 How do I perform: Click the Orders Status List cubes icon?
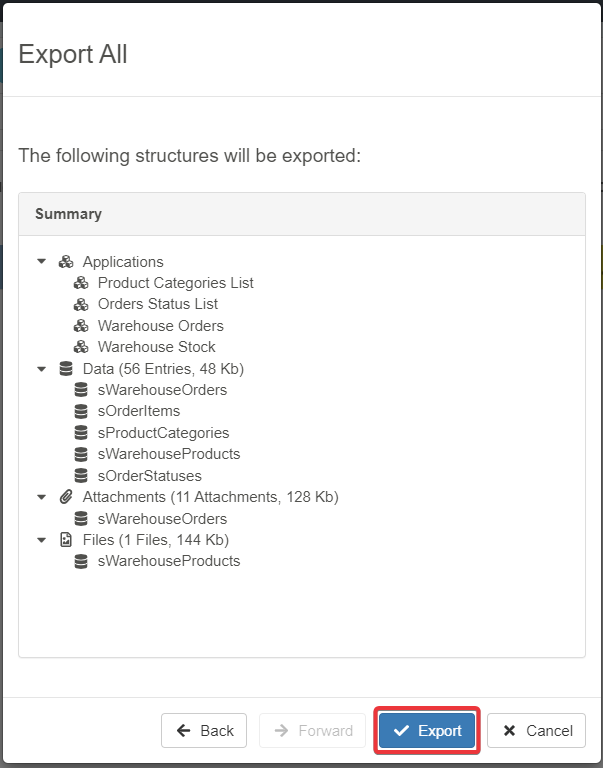pyautogui.click(x=81, y=304)
